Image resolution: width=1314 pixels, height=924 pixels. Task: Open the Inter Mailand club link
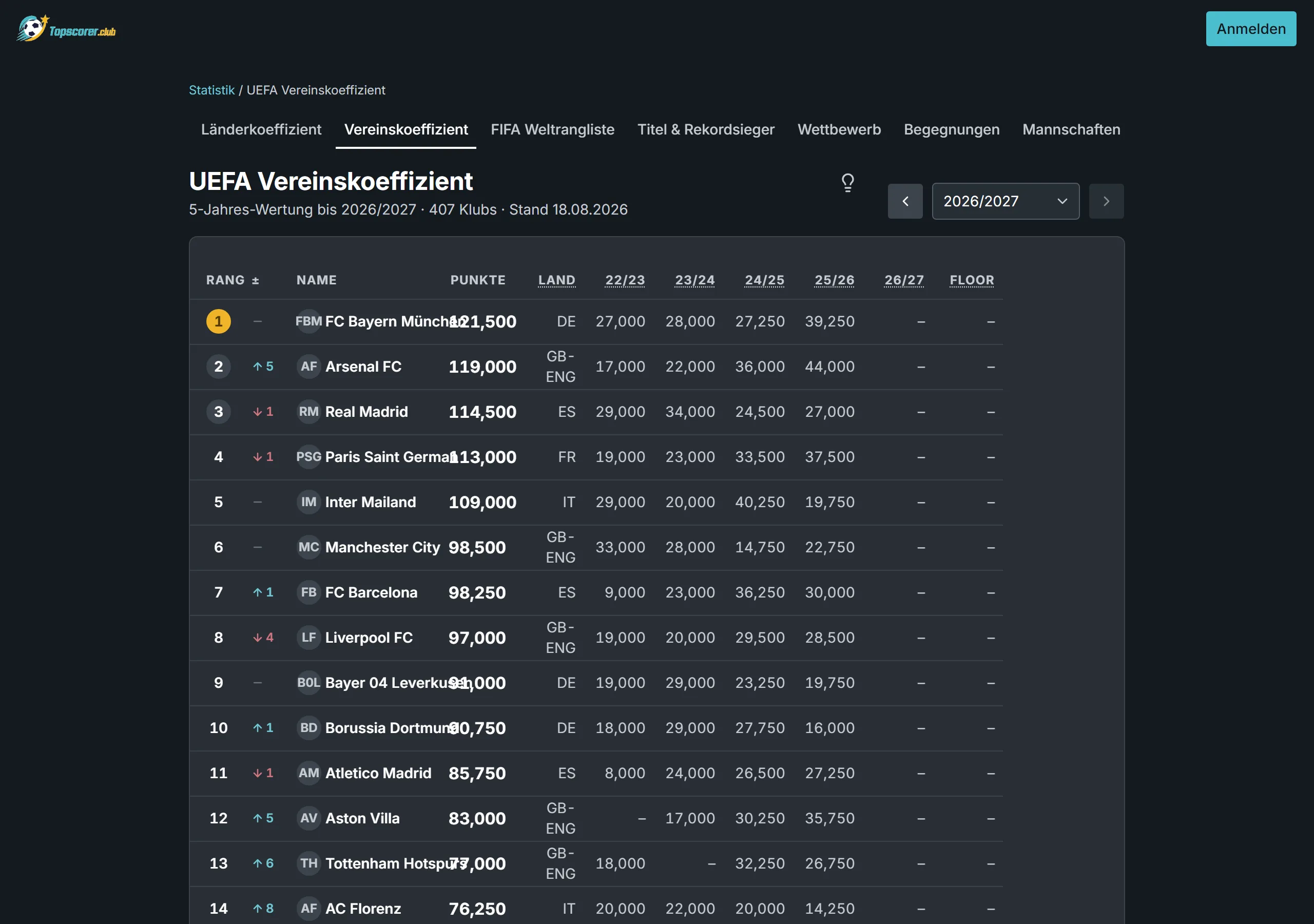pos(370,502)
